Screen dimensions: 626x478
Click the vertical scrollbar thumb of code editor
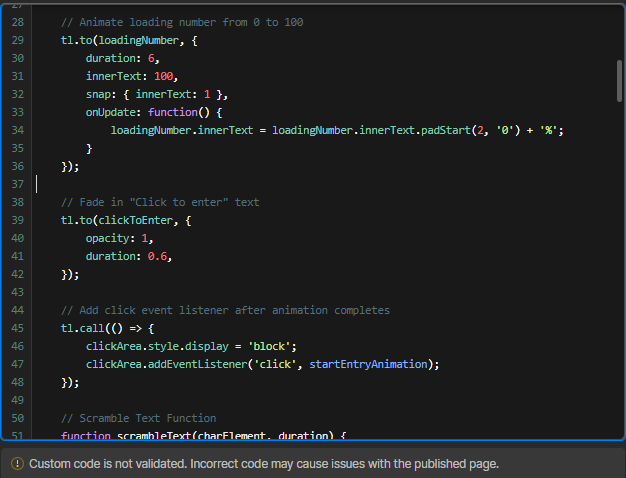coord(619,81)
